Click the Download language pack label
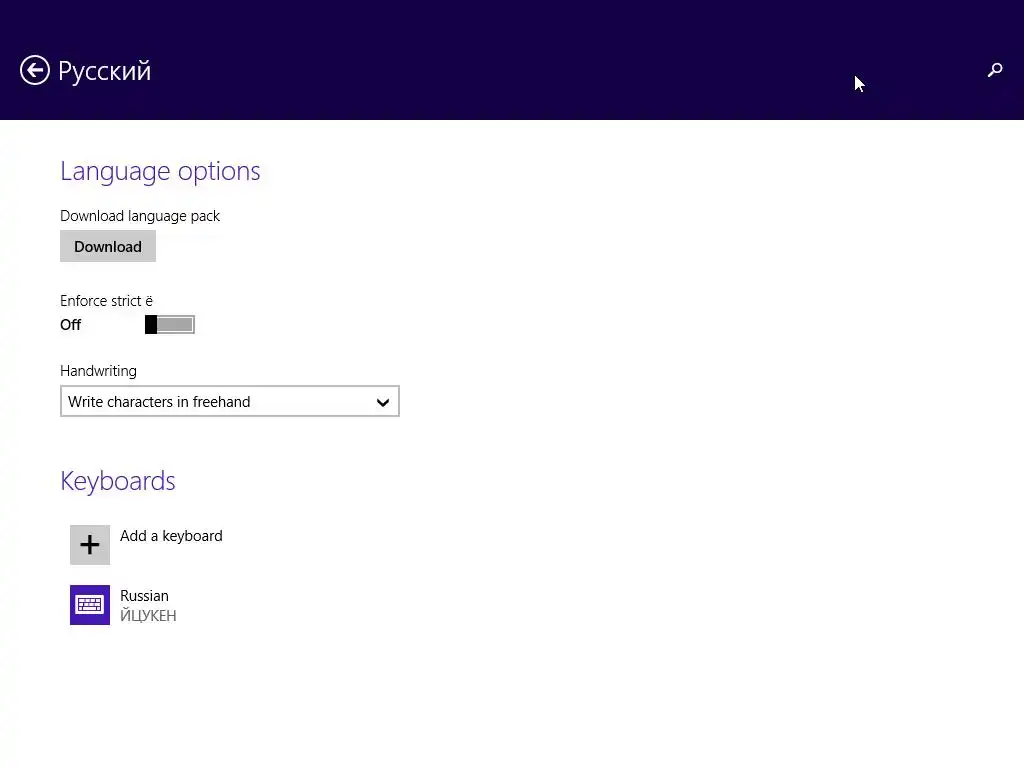The height and width of the screenshot is (768, 1024). [140, 216]
